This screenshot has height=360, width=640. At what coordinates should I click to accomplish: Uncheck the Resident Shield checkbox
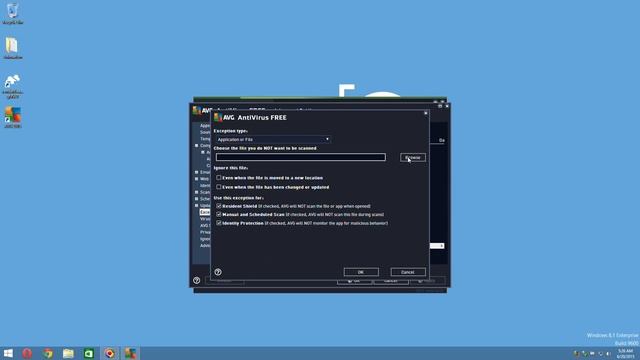(219, 206)
